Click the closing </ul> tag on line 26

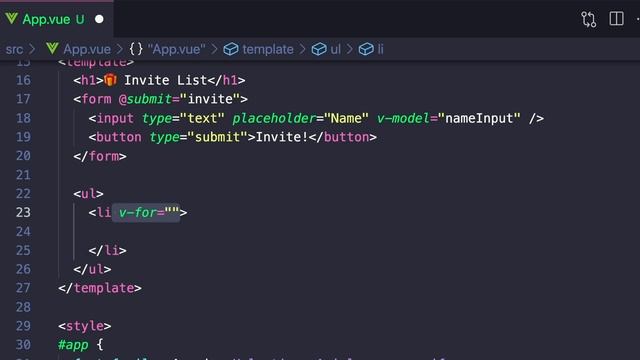pyautogui.click(x=92, y=269)
